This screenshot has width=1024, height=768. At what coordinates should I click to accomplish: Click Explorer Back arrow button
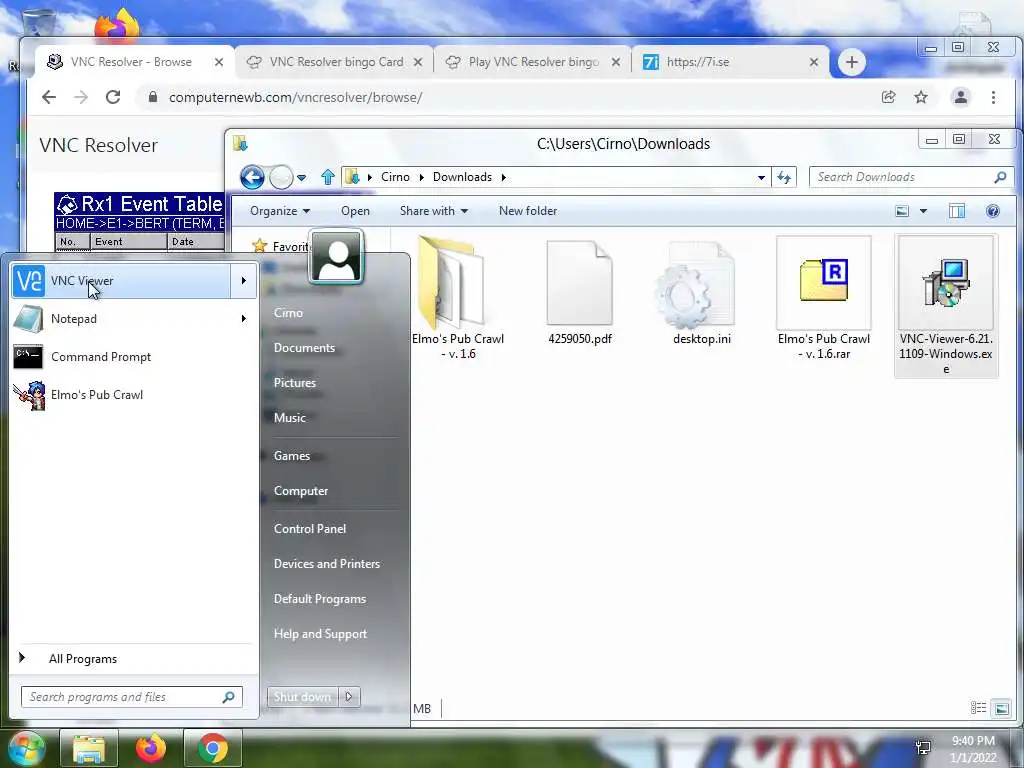click(252, 177)
